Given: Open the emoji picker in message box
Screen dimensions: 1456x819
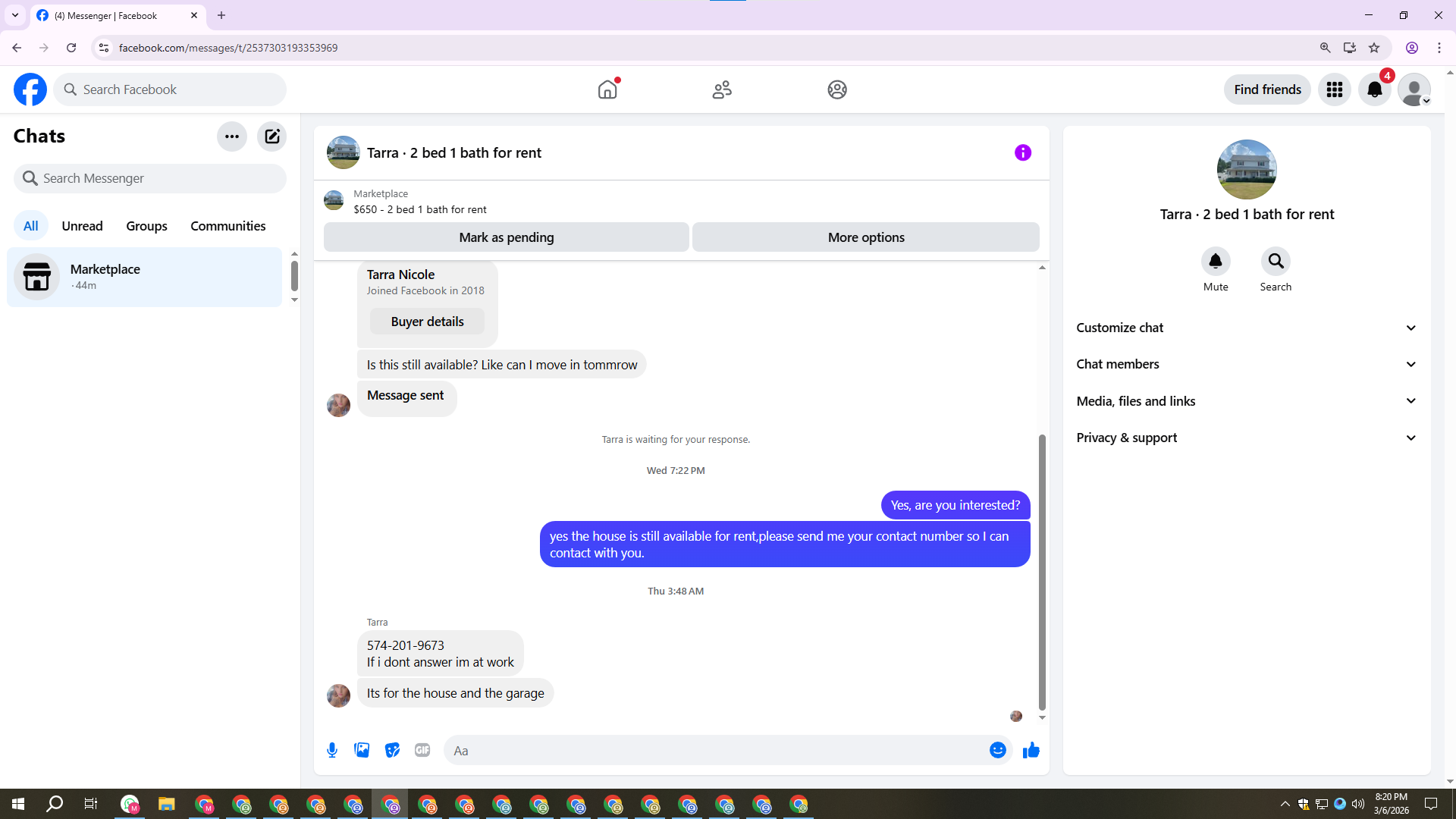Looking at the screenshot, I should pos(997,750).
